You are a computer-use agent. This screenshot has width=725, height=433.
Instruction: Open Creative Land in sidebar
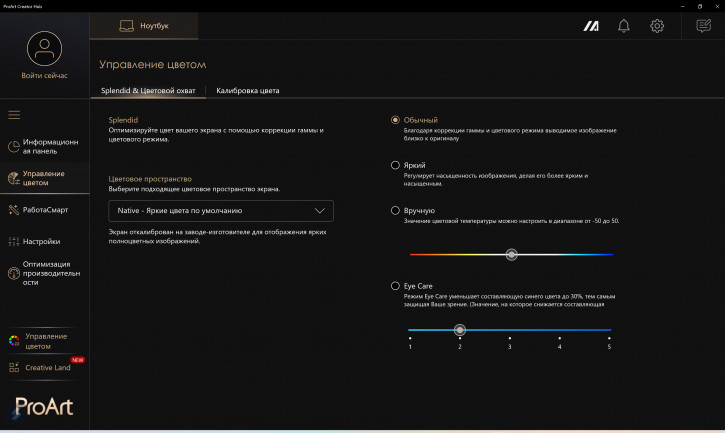click(x=44, y=367)
